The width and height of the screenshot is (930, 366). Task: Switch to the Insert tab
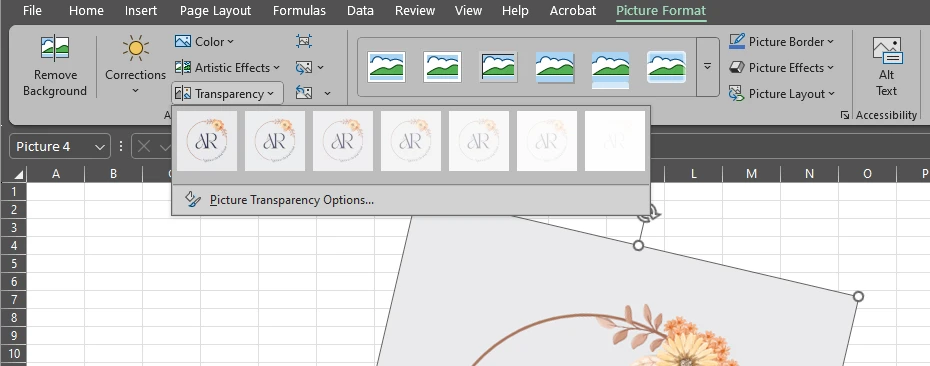(141, 11)
